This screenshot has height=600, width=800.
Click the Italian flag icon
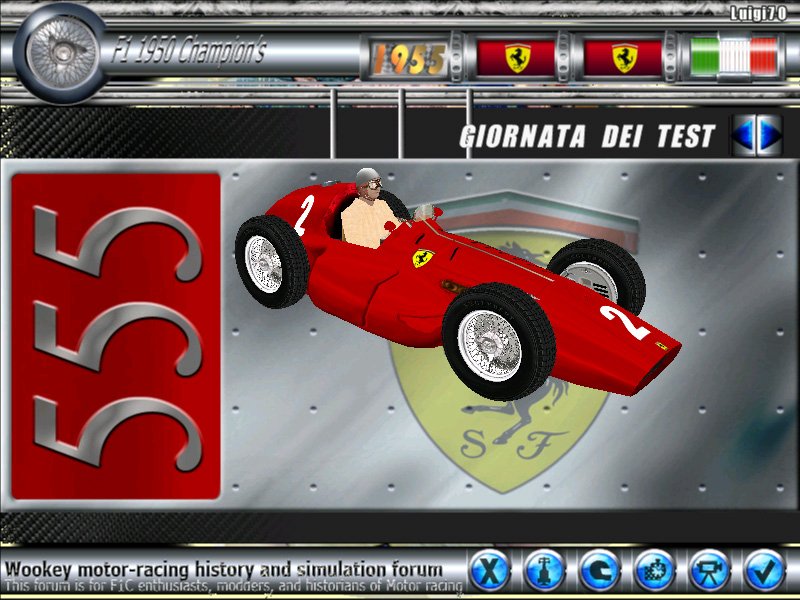tap(734, 56)
